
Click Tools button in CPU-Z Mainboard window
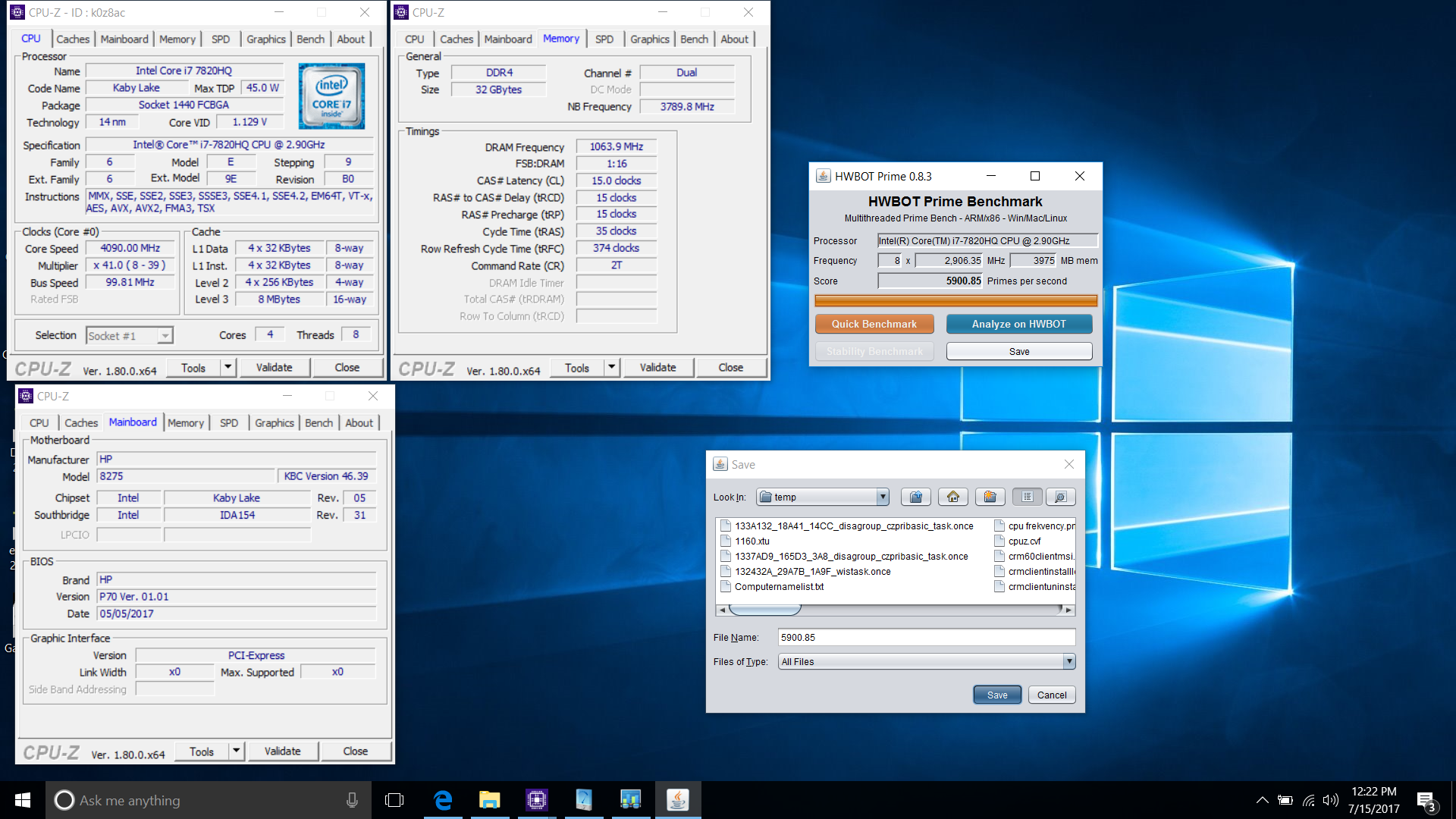click(201, 752)
